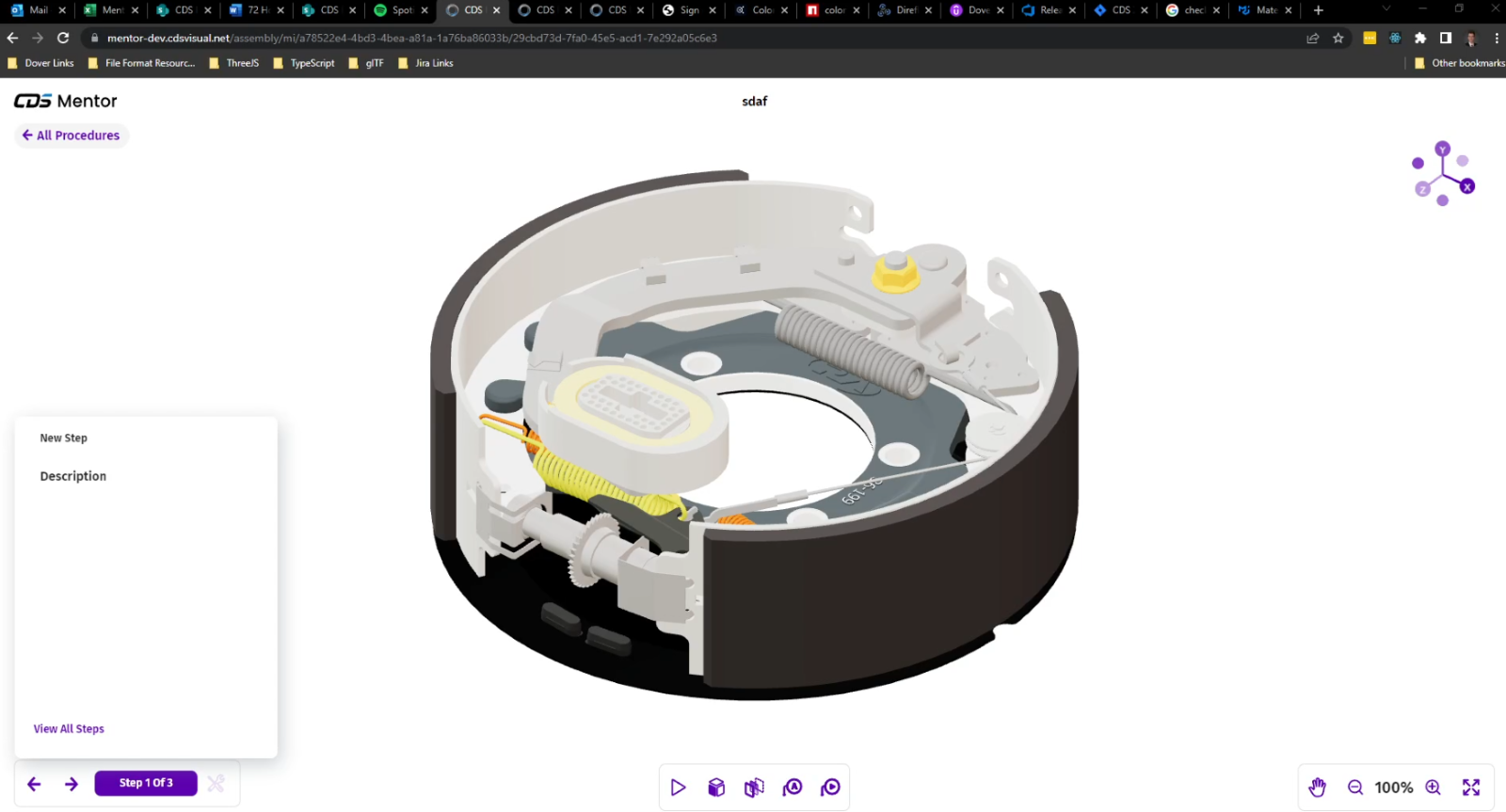The width and height of the screenshot is (1506, 812).
Task: Click the exploded parts view icon
Action: 754,788
